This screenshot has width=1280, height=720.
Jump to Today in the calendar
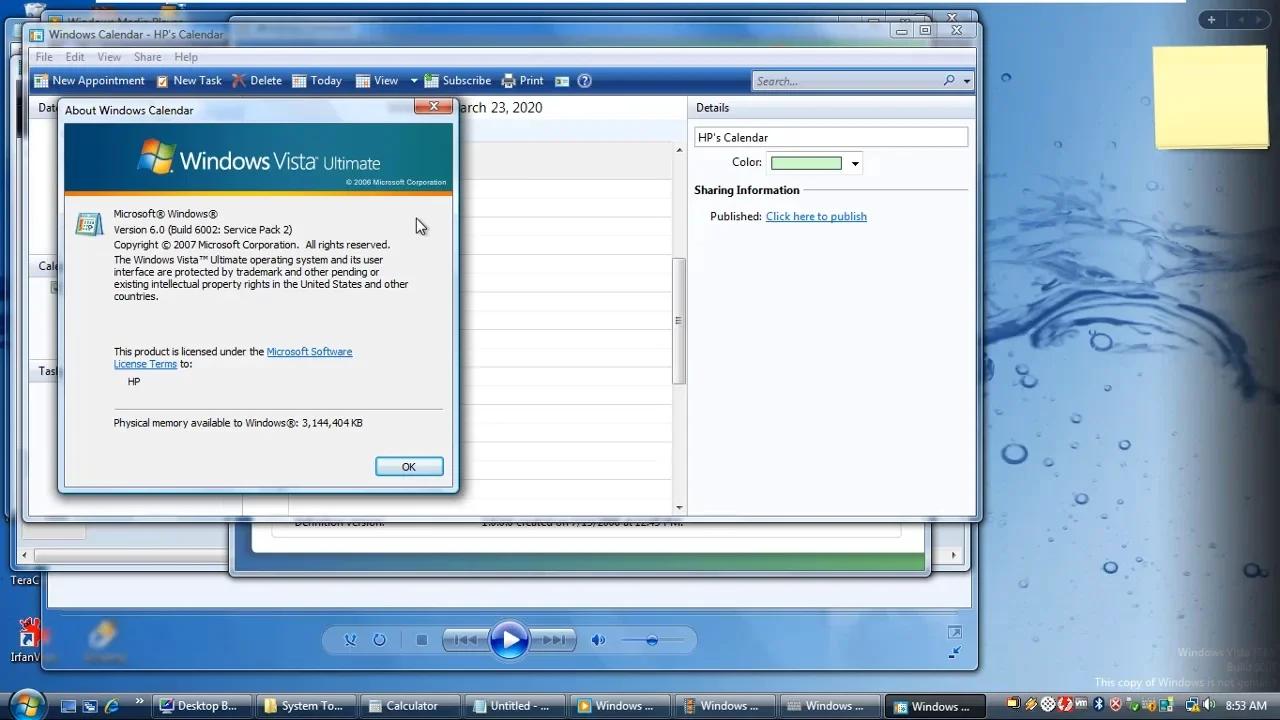[x=316, y=80]
